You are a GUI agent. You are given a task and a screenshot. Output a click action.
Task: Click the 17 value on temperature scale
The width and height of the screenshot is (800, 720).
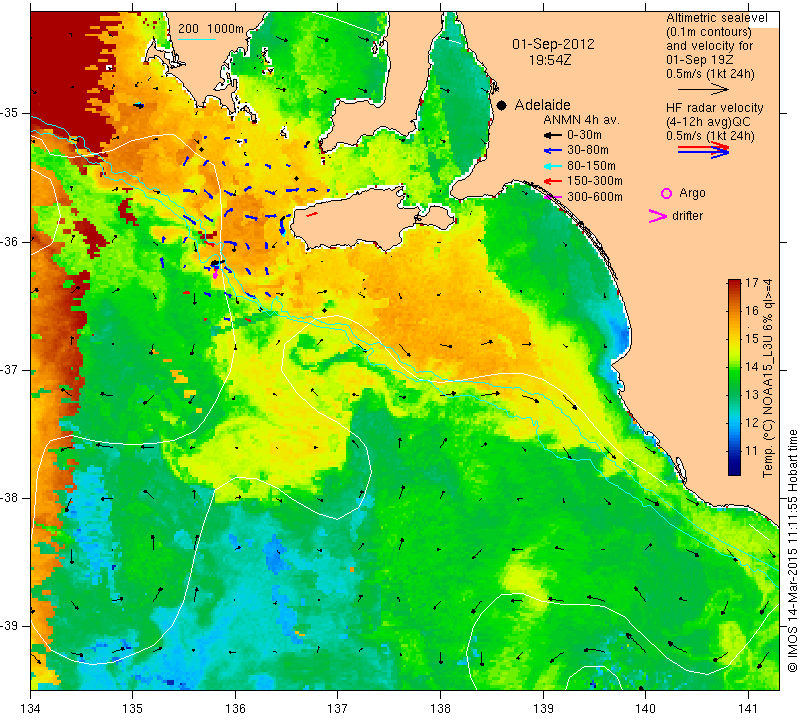point(752,283)
